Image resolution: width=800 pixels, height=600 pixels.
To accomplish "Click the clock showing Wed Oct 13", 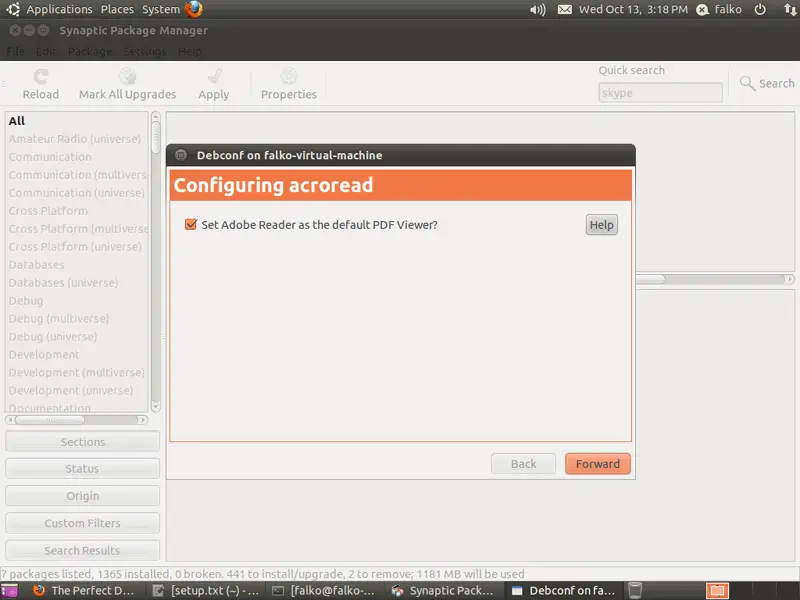I will (x=633, y=10).
